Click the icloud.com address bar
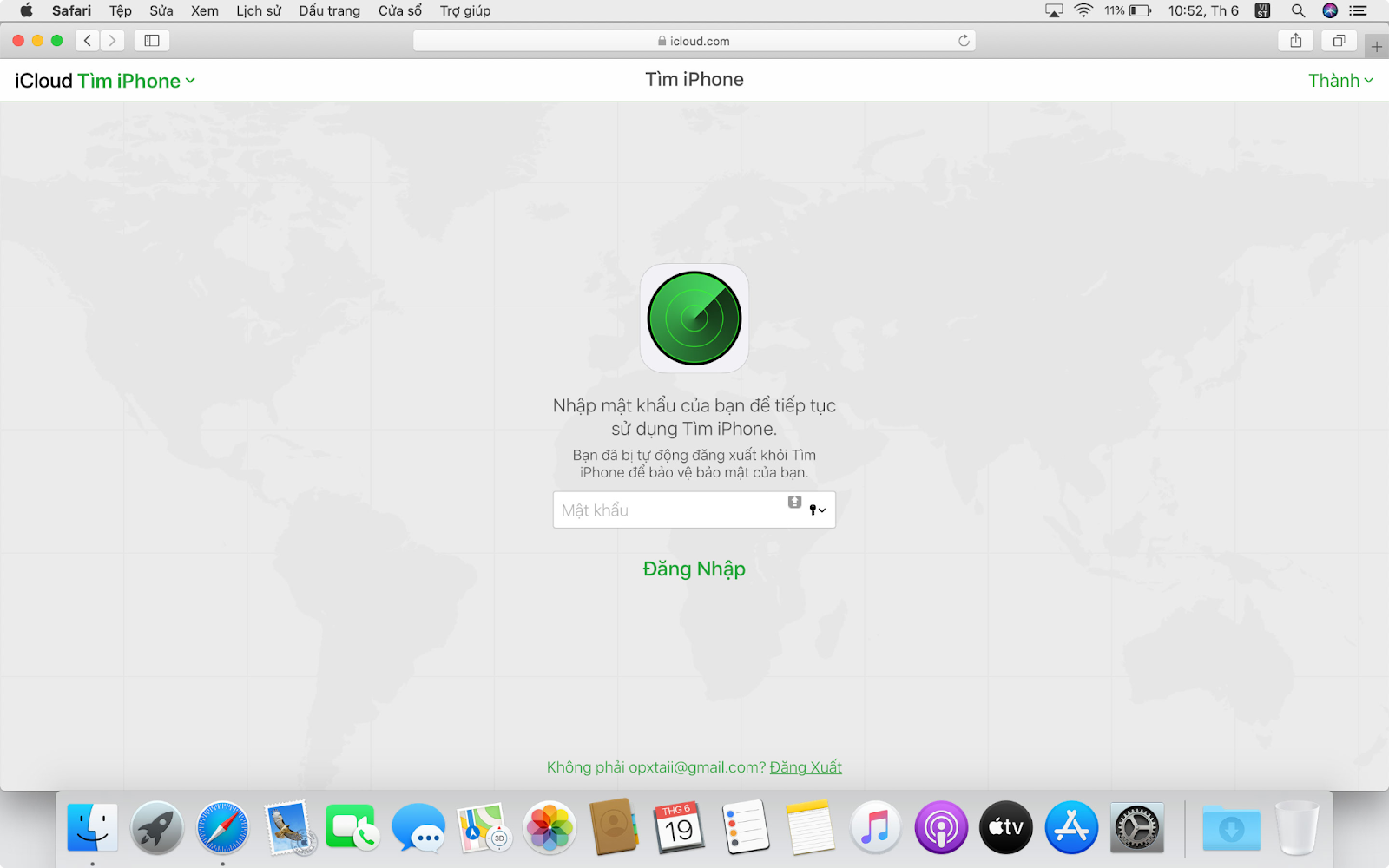Image resolution: width=1389 pixels, height=868 pixels. [694, 41]
